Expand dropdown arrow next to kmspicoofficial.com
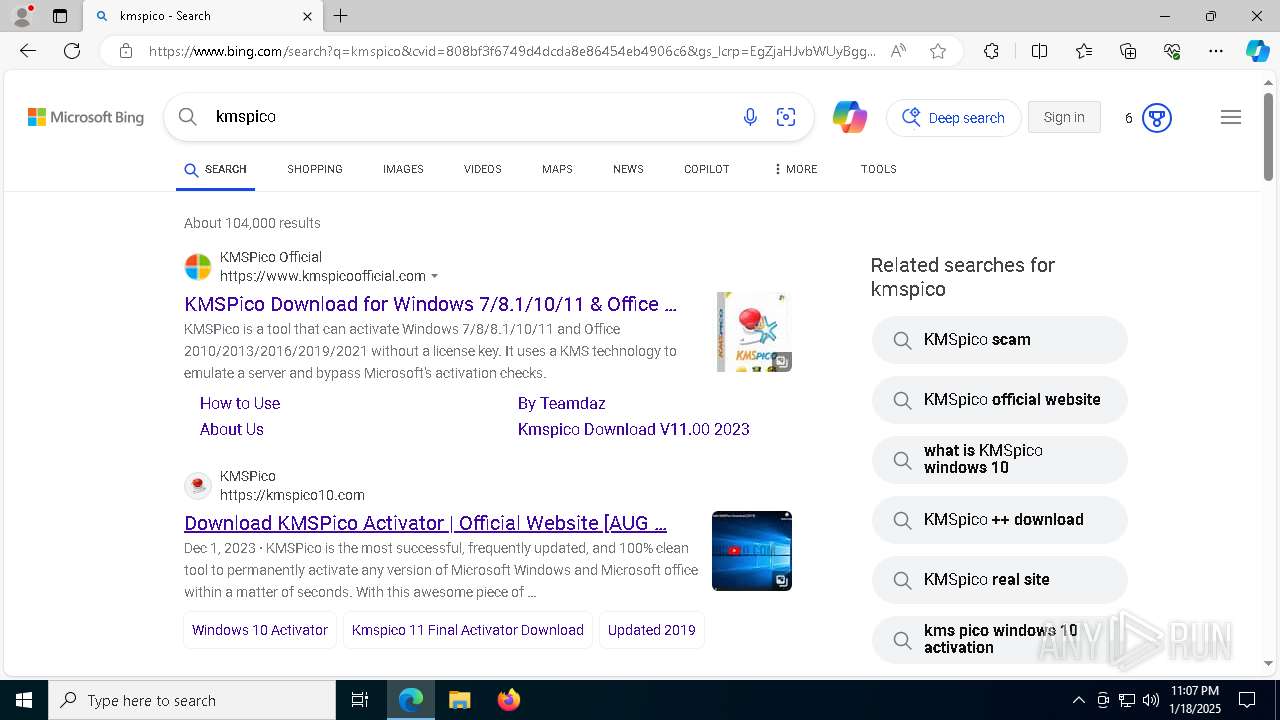The width and height of the screenshot is (1280, 720). (x=435, y=277)
